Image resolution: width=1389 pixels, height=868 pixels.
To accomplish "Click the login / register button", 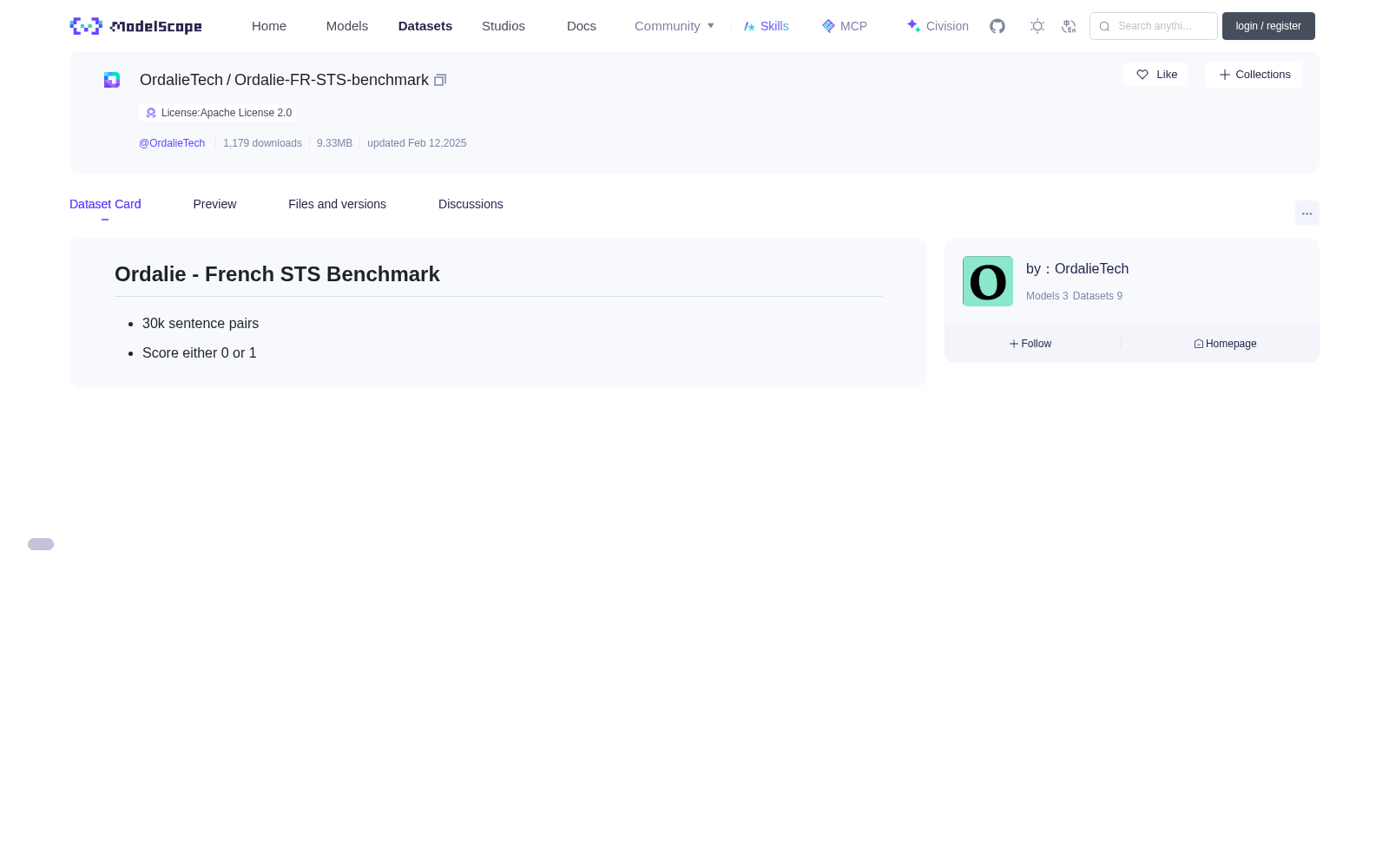I will tap(1268, 26).
